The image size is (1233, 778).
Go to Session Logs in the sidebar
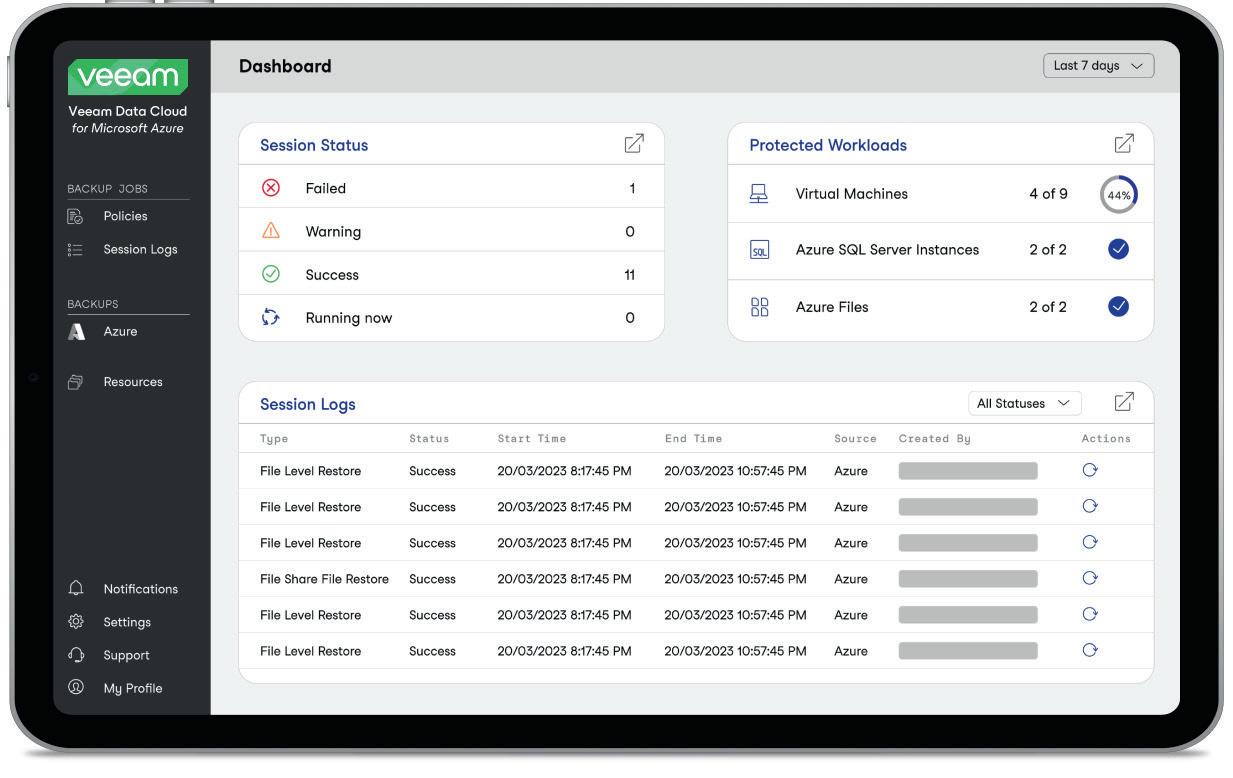[x=140, y=249]
